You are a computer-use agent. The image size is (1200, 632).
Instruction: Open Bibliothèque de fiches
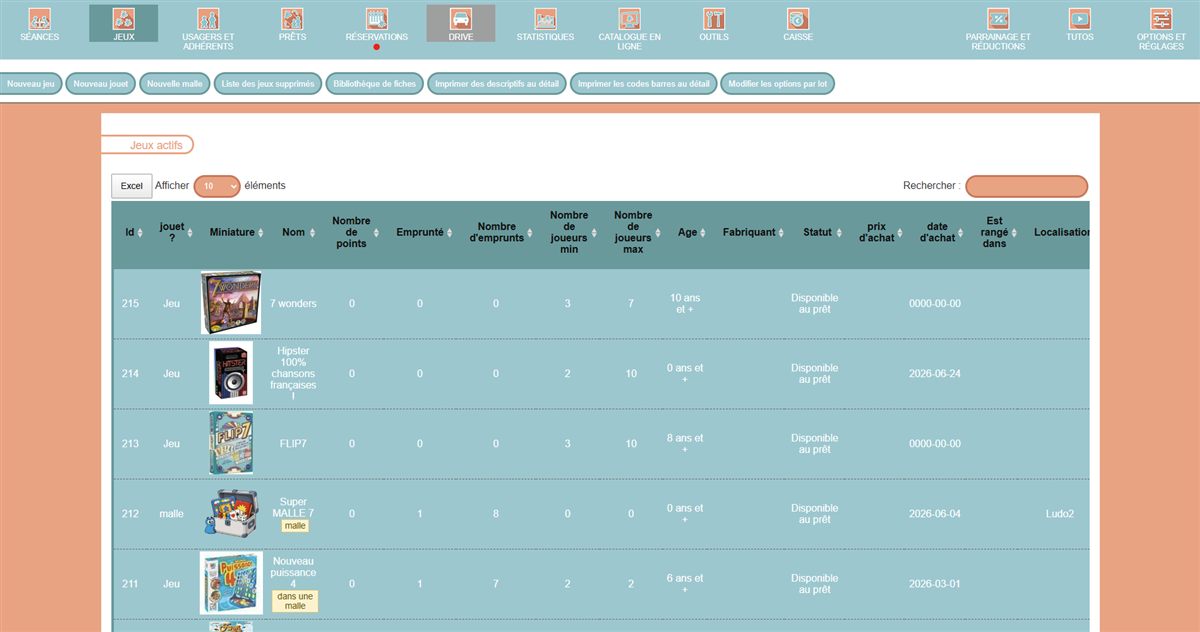click(x=375, y=85)
